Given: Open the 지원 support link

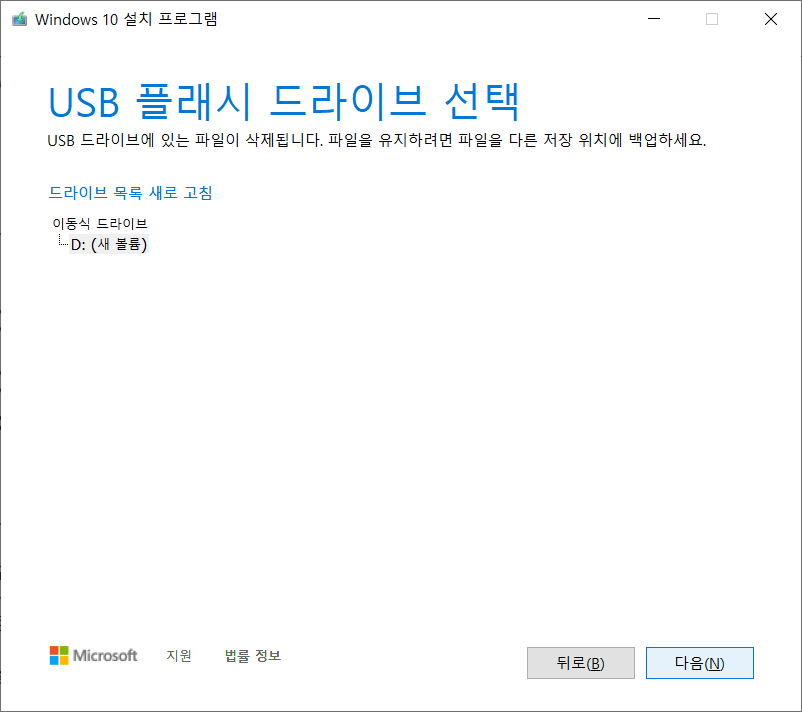Looking at the screenshot, I should tap(179, 655).
